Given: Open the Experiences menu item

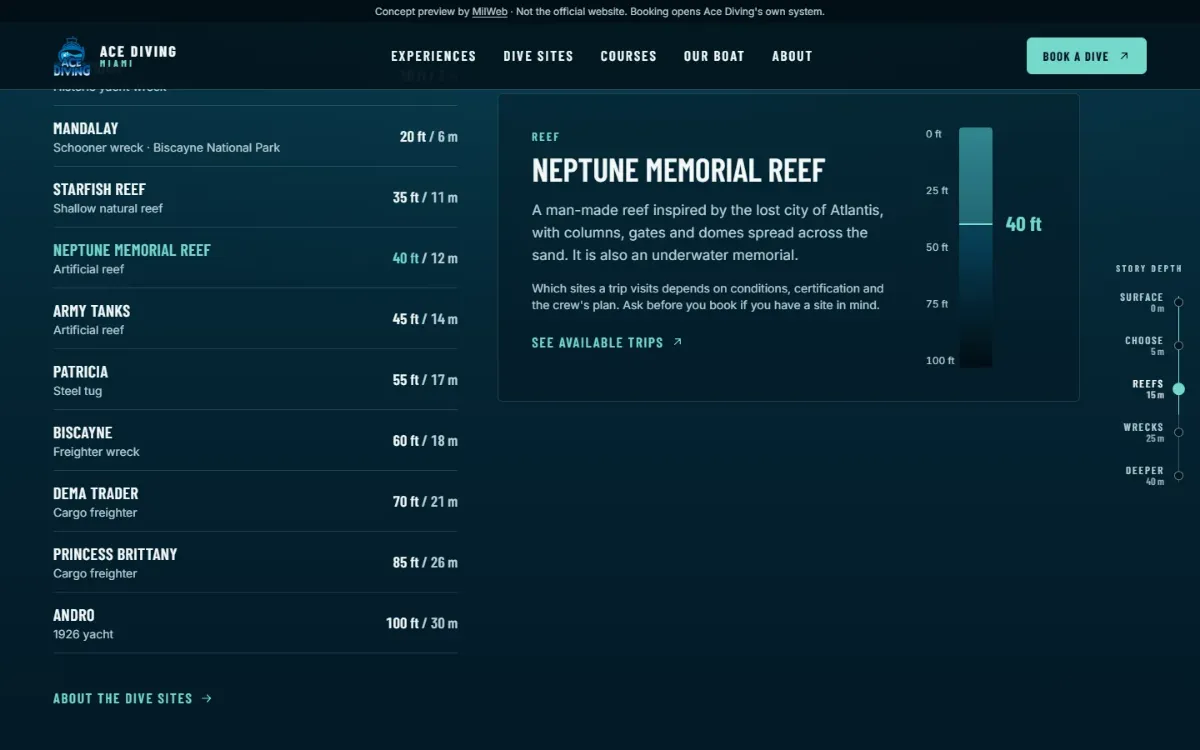Looking at the screenshot, I should point(433,56).
